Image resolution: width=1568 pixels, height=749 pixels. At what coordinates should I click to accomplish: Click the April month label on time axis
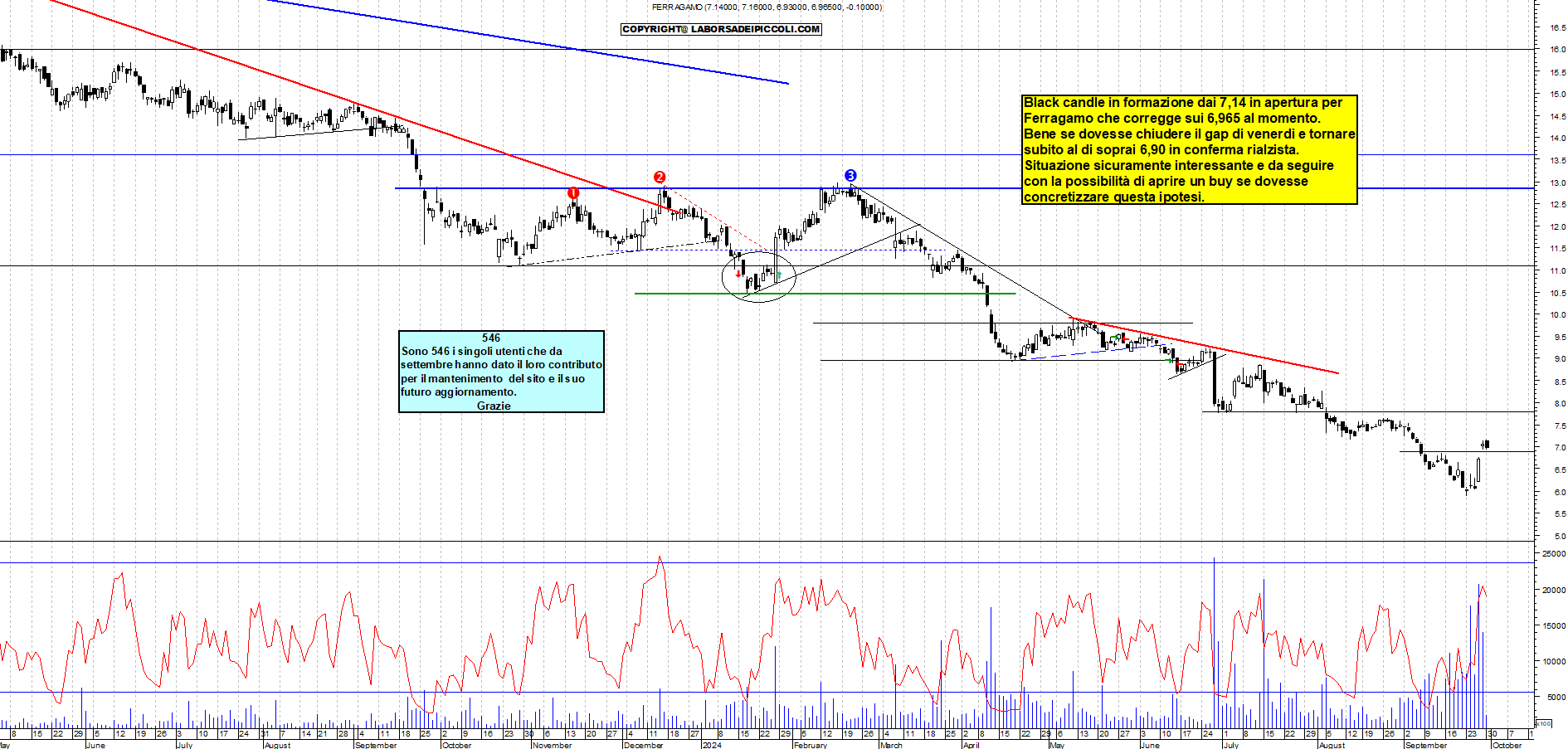tap(971, 745)
